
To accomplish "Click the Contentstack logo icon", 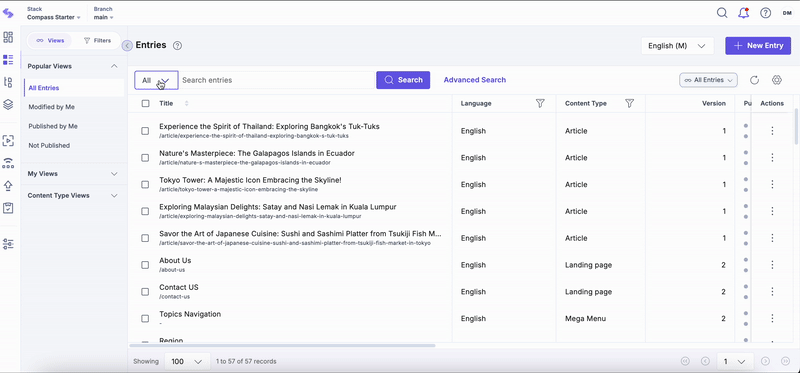I will pos(8,13).
